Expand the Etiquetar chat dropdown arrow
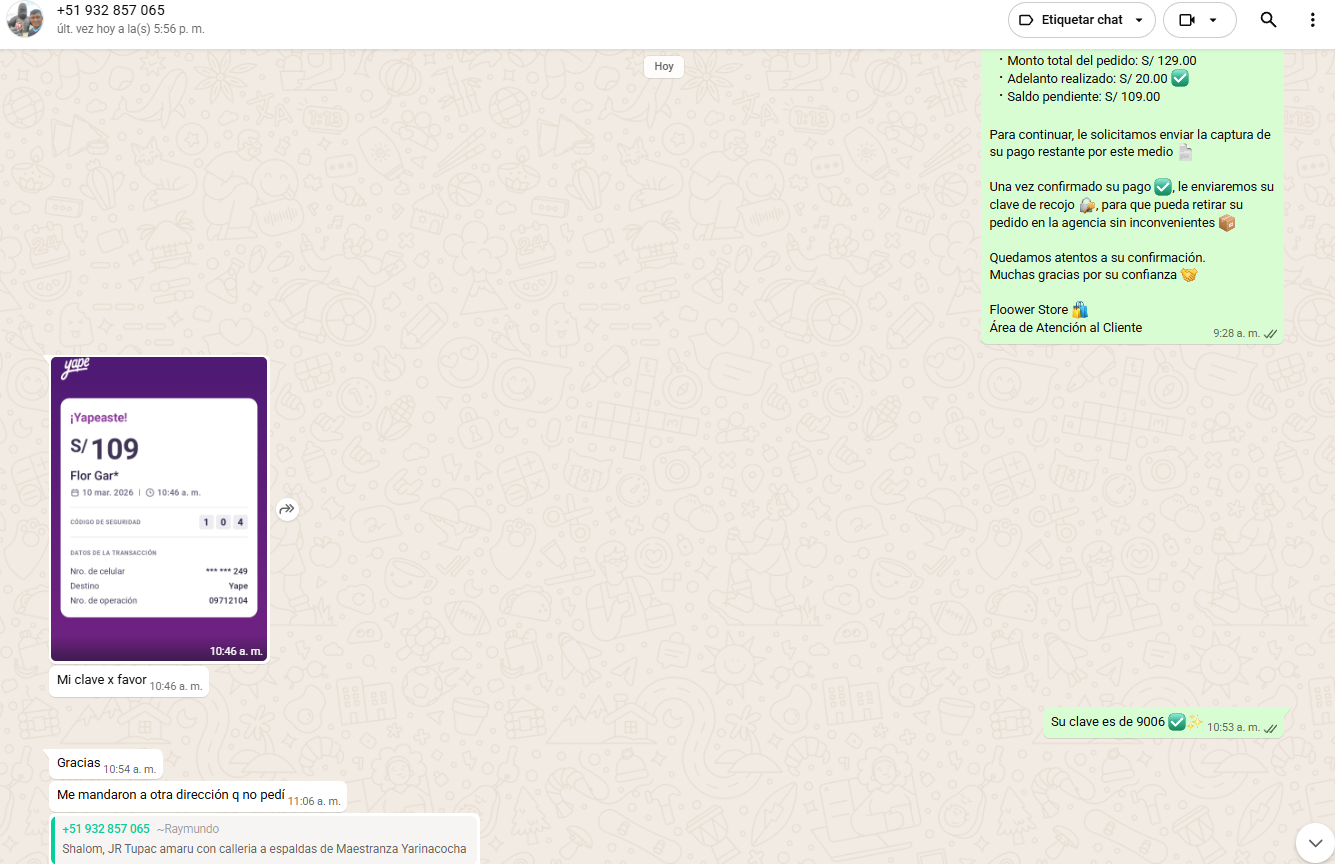Screen dimensions: 1335x864 pyautogui.click(x=1138, y=20)
